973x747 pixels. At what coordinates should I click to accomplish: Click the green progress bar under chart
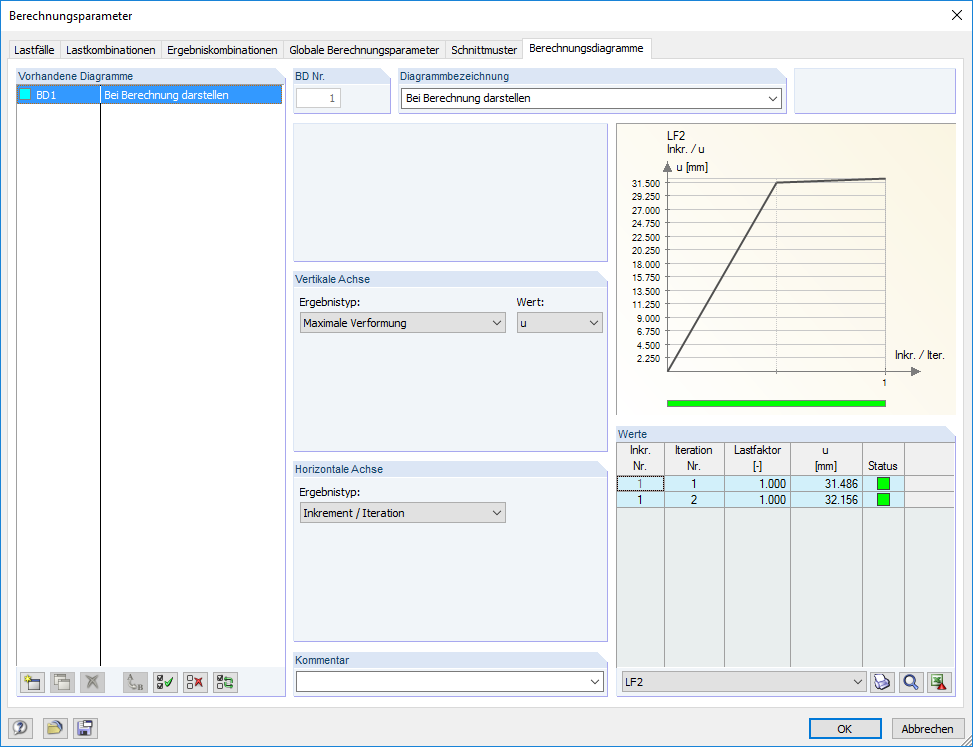point(776,404)
